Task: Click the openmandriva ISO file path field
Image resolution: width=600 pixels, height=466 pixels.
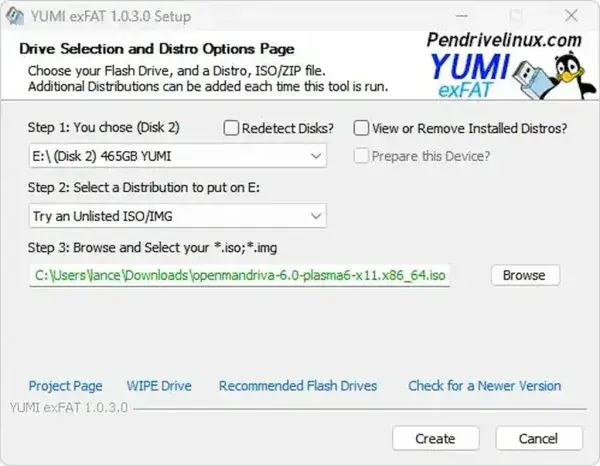Action: [240, 275]
